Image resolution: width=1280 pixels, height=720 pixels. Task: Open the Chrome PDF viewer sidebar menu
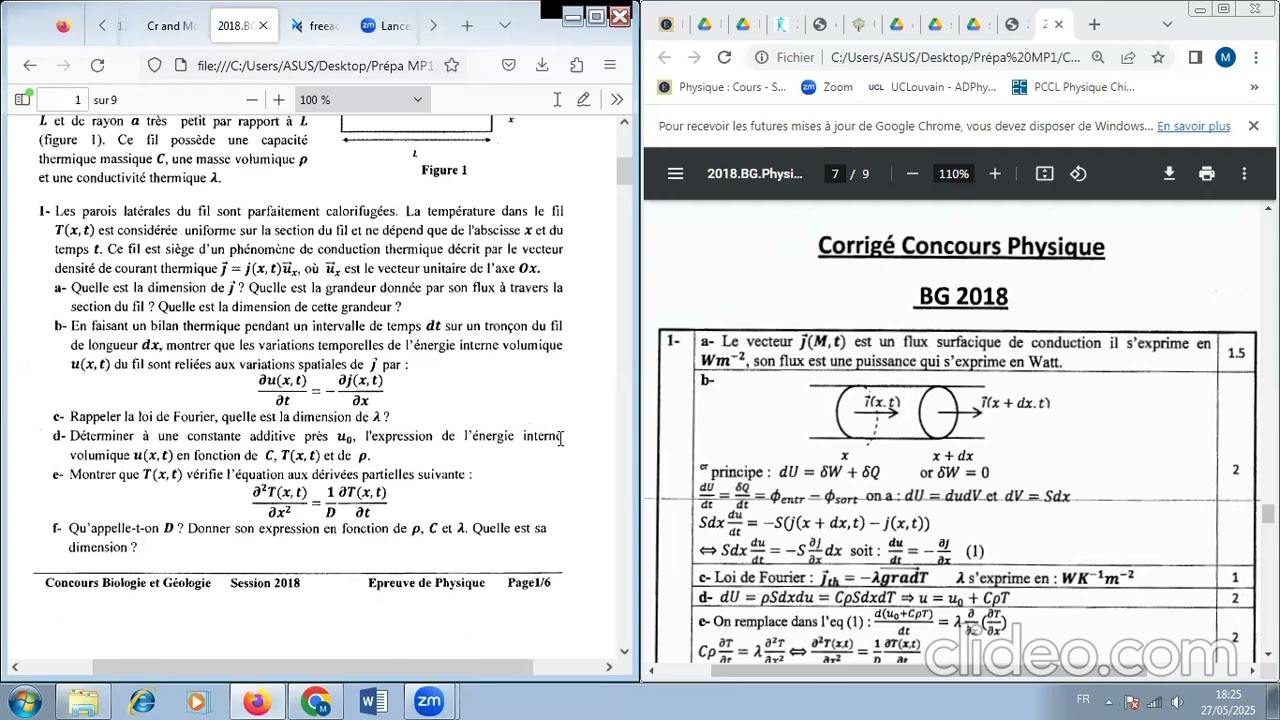(675, 173)
